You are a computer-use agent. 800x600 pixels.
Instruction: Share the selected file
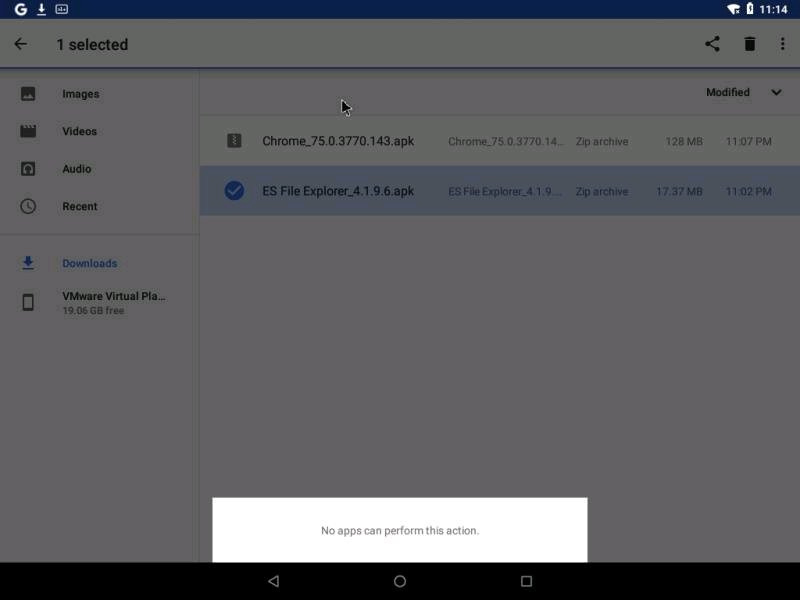coord(712,44)
